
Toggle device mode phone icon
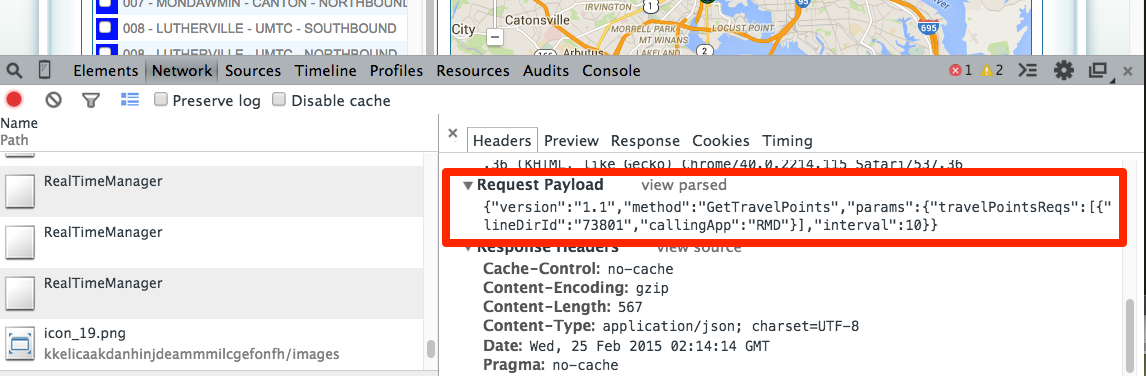45,71
